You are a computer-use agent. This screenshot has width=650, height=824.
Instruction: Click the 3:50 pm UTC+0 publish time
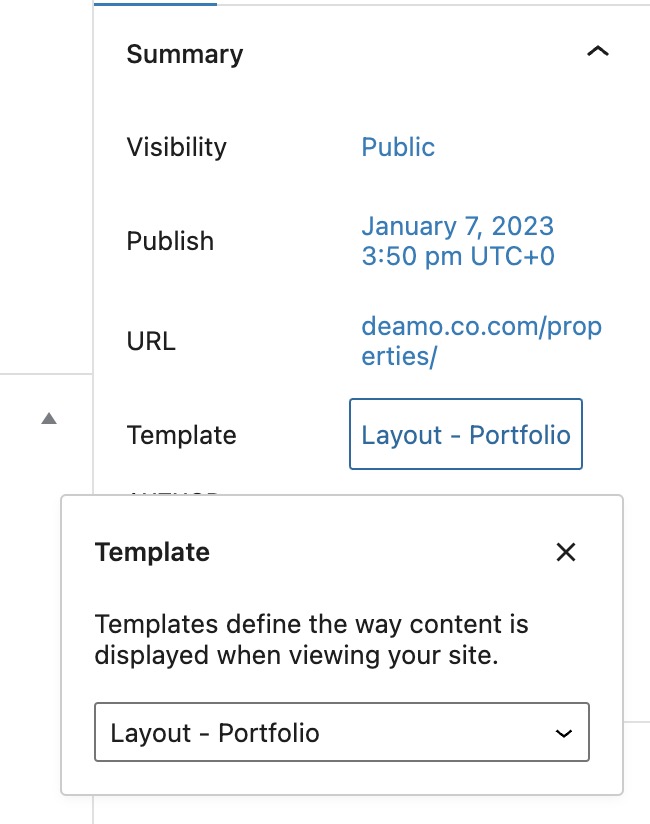(457, 256)
